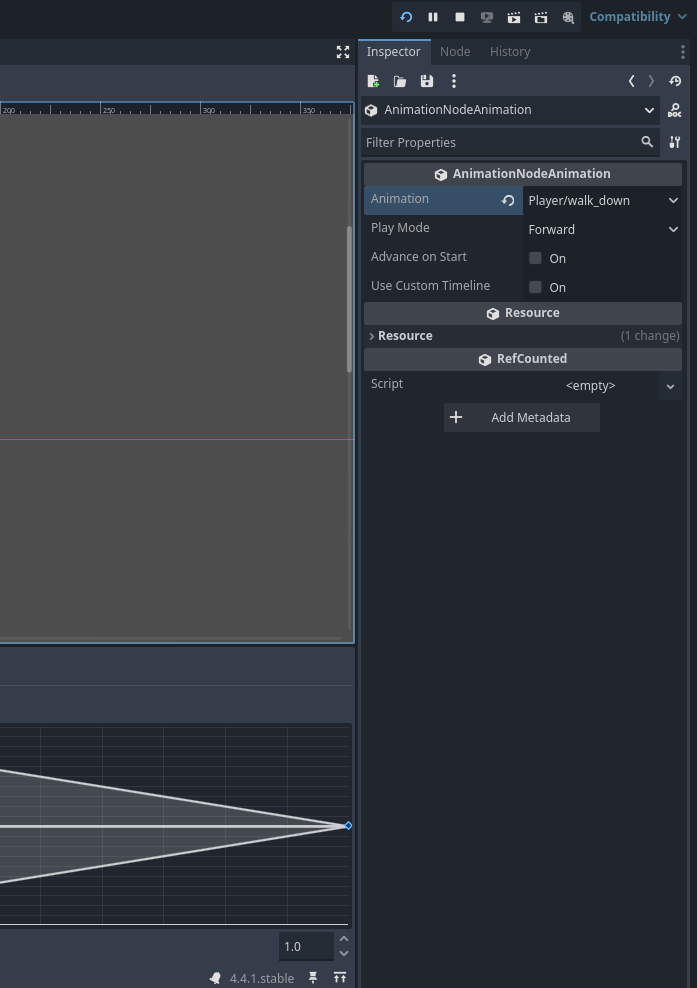Screen dimensions: 697x988
Task: Save the currently edited resource
Action: [x=427, y=81]
